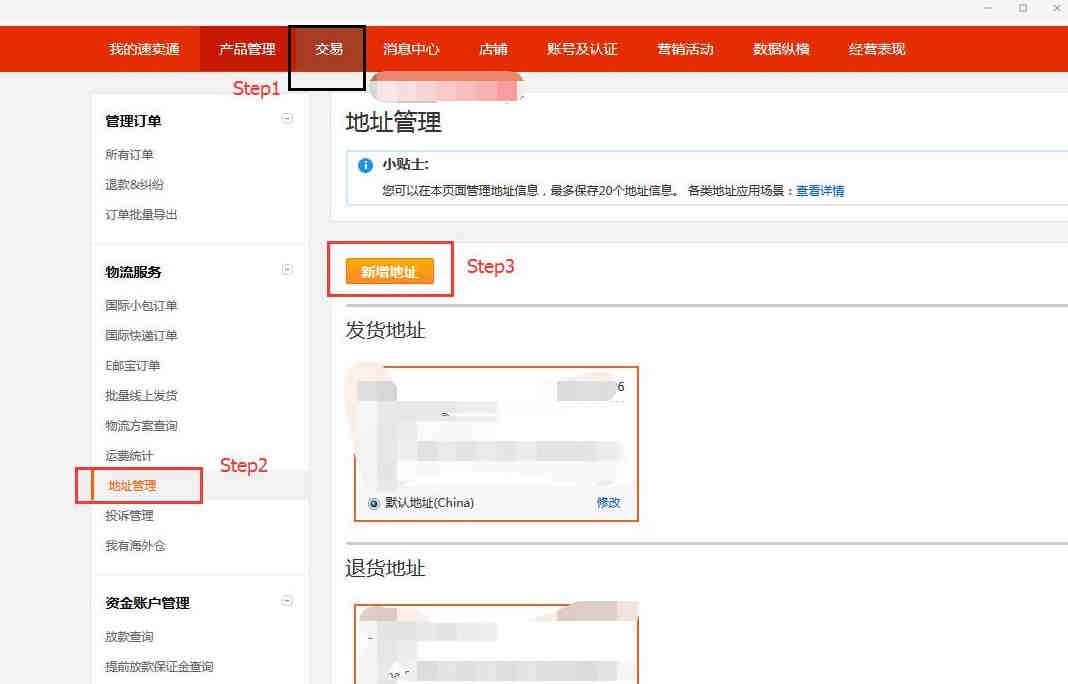This screenshot has height=684, width=1068.
Task: Open E邮宝订单 in the sidebar
Action: click(133, 366)
